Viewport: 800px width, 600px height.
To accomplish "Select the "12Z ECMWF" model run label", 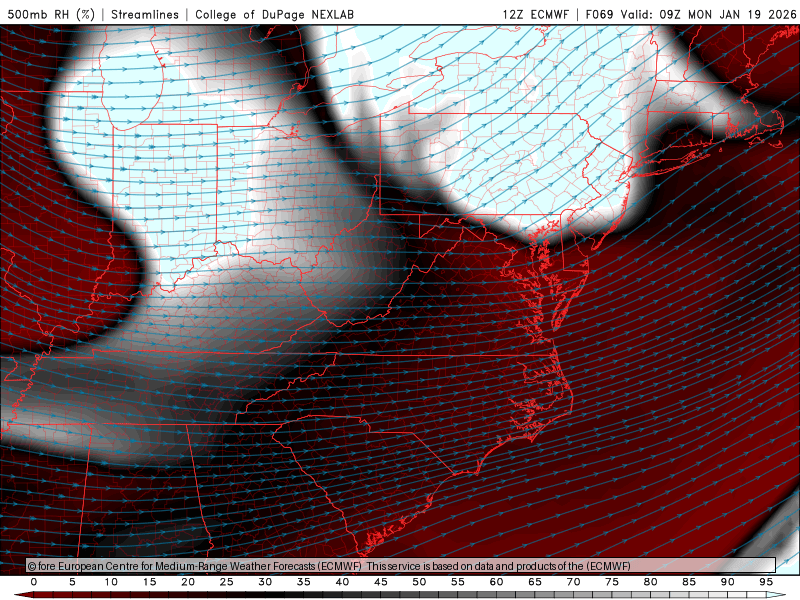I will click(x=535, y=14).
